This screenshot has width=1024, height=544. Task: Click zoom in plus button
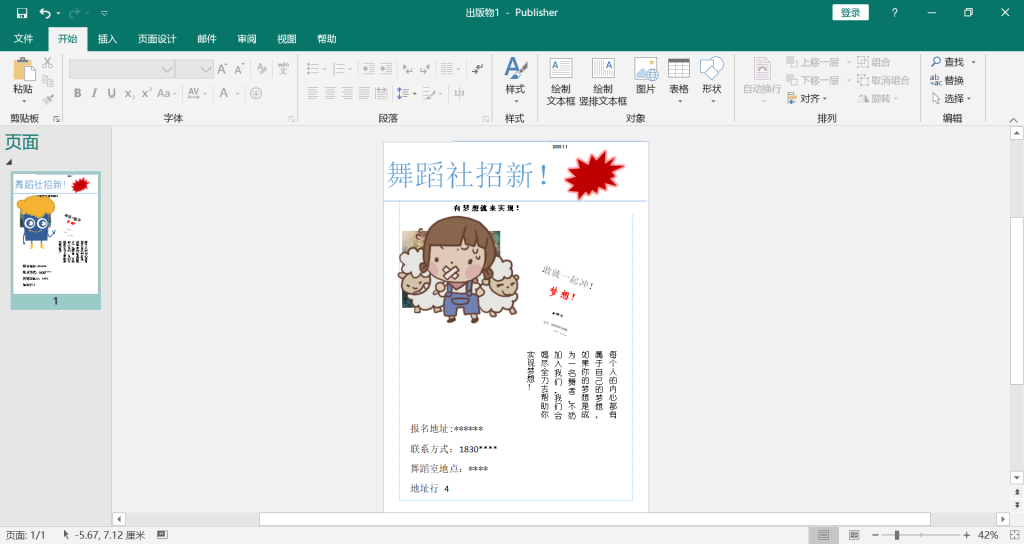(x=967, y=535)
